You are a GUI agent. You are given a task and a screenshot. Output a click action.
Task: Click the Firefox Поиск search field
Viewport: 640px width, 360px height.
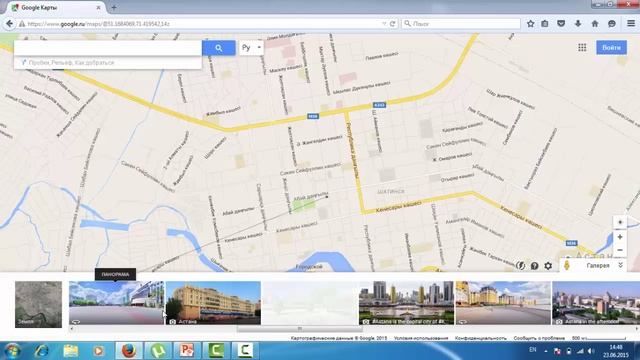[461, 24]
